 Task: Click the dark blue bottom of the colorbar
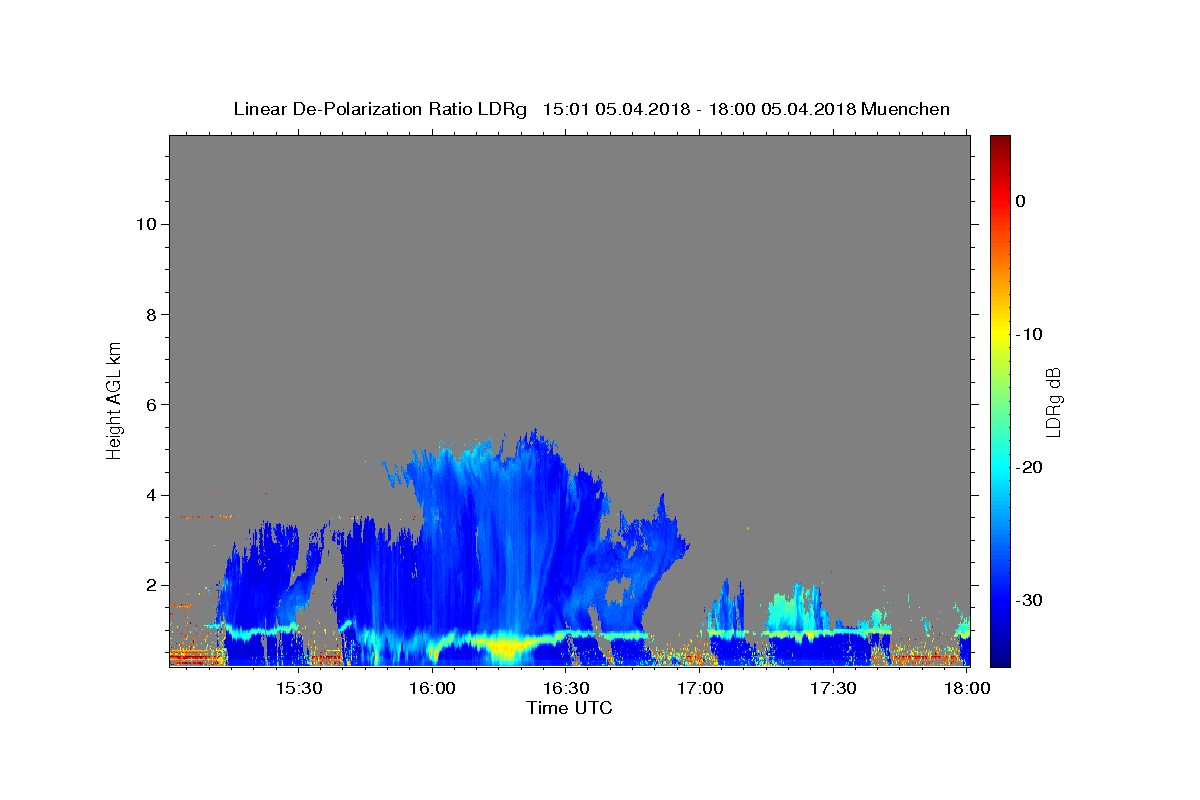(999, 658)
